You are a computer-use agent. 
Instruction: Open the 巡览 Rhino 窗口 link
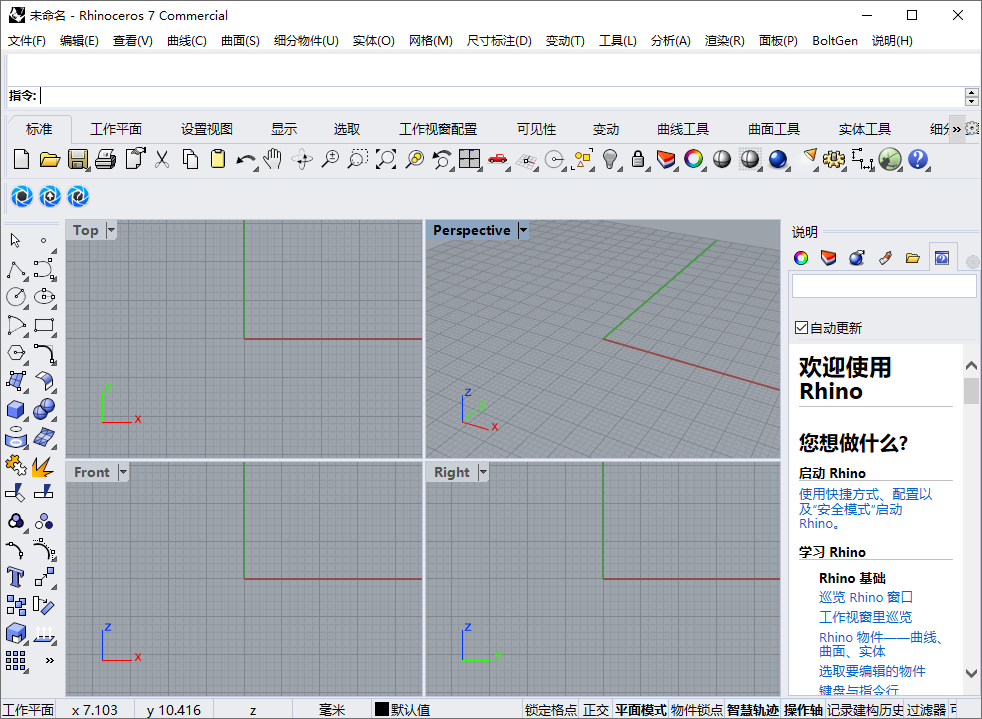tap(866, 597)
